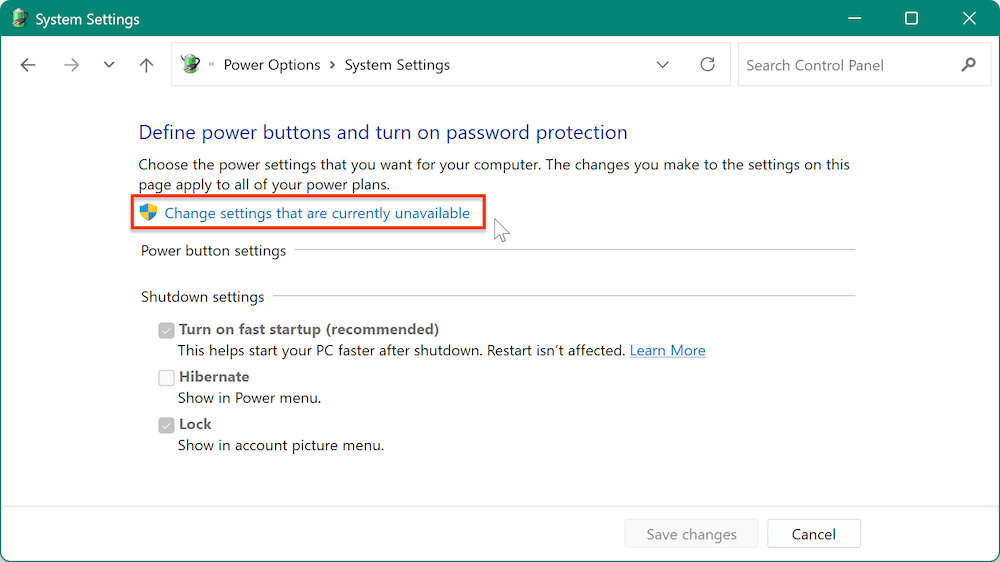Click the System Settings title bar icon
Screen dimensions: 1000x562
pos(19,18)
